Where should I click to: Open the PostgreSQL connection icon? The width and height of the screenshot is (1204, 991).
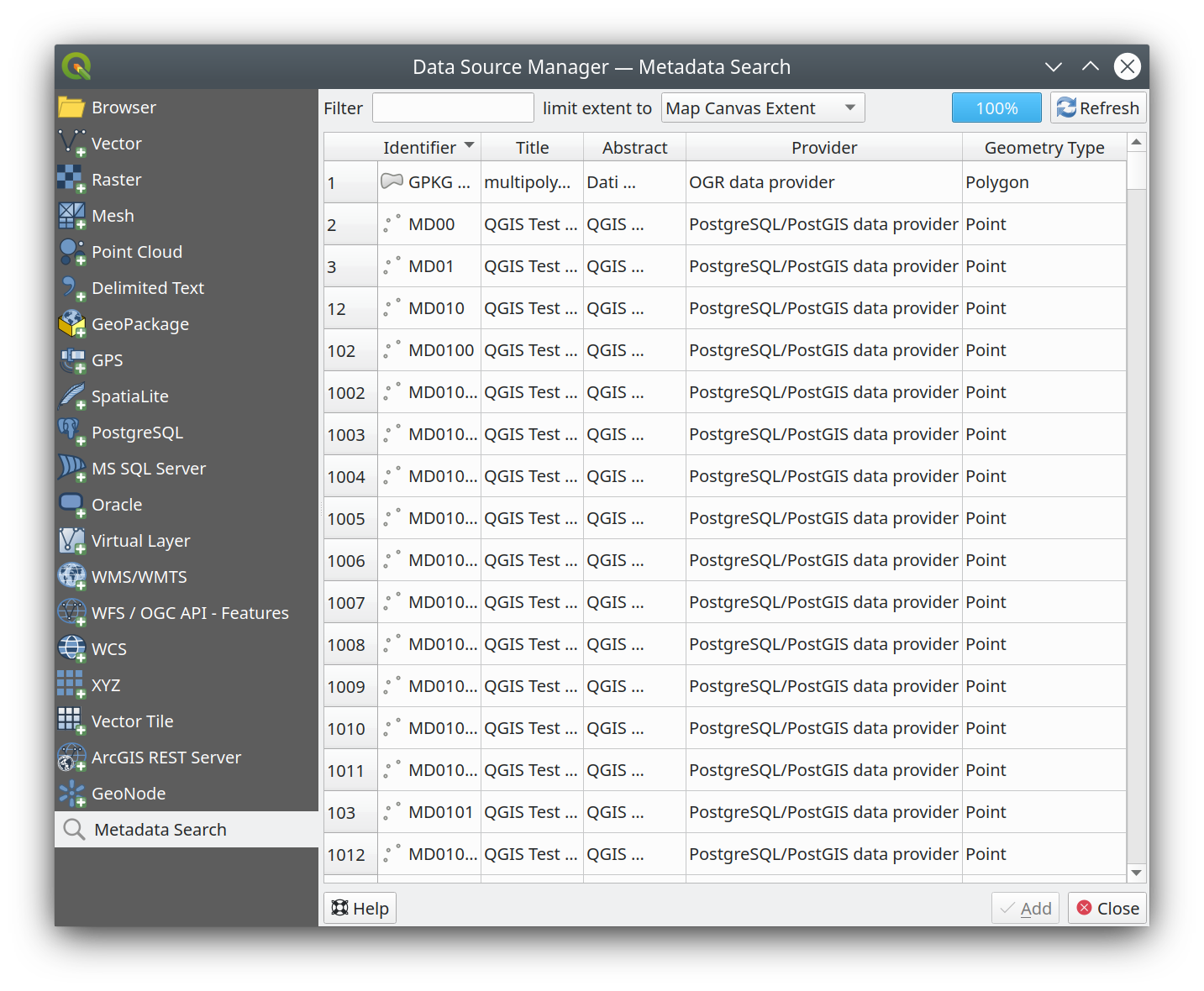tap(72, 432)
